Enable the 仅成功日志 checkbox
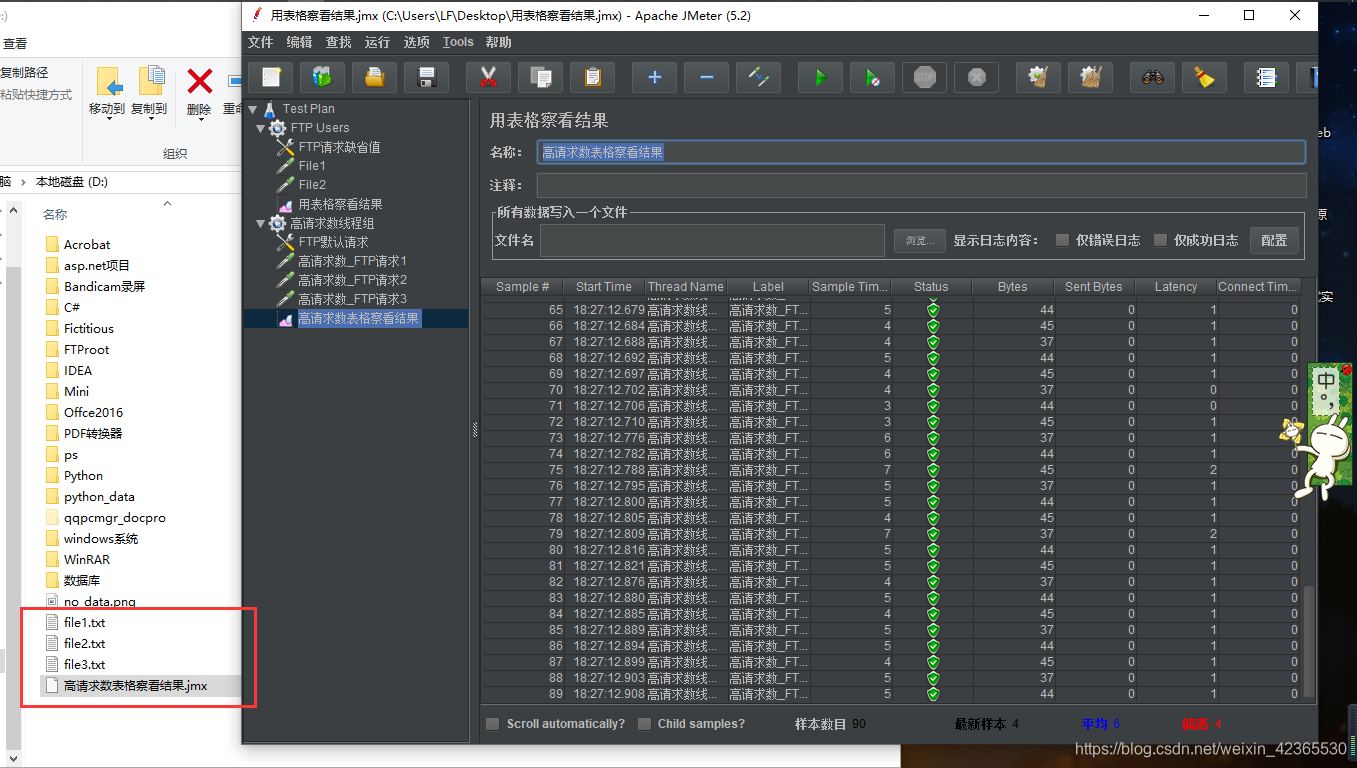The image size is (1357, 768). coord(1160,240)
